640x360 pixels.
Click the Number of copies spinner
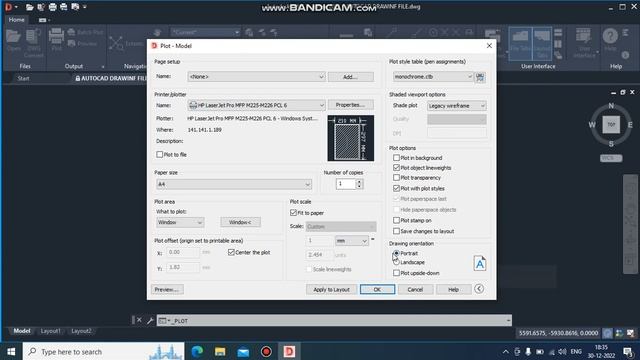(x=359, y=184)
